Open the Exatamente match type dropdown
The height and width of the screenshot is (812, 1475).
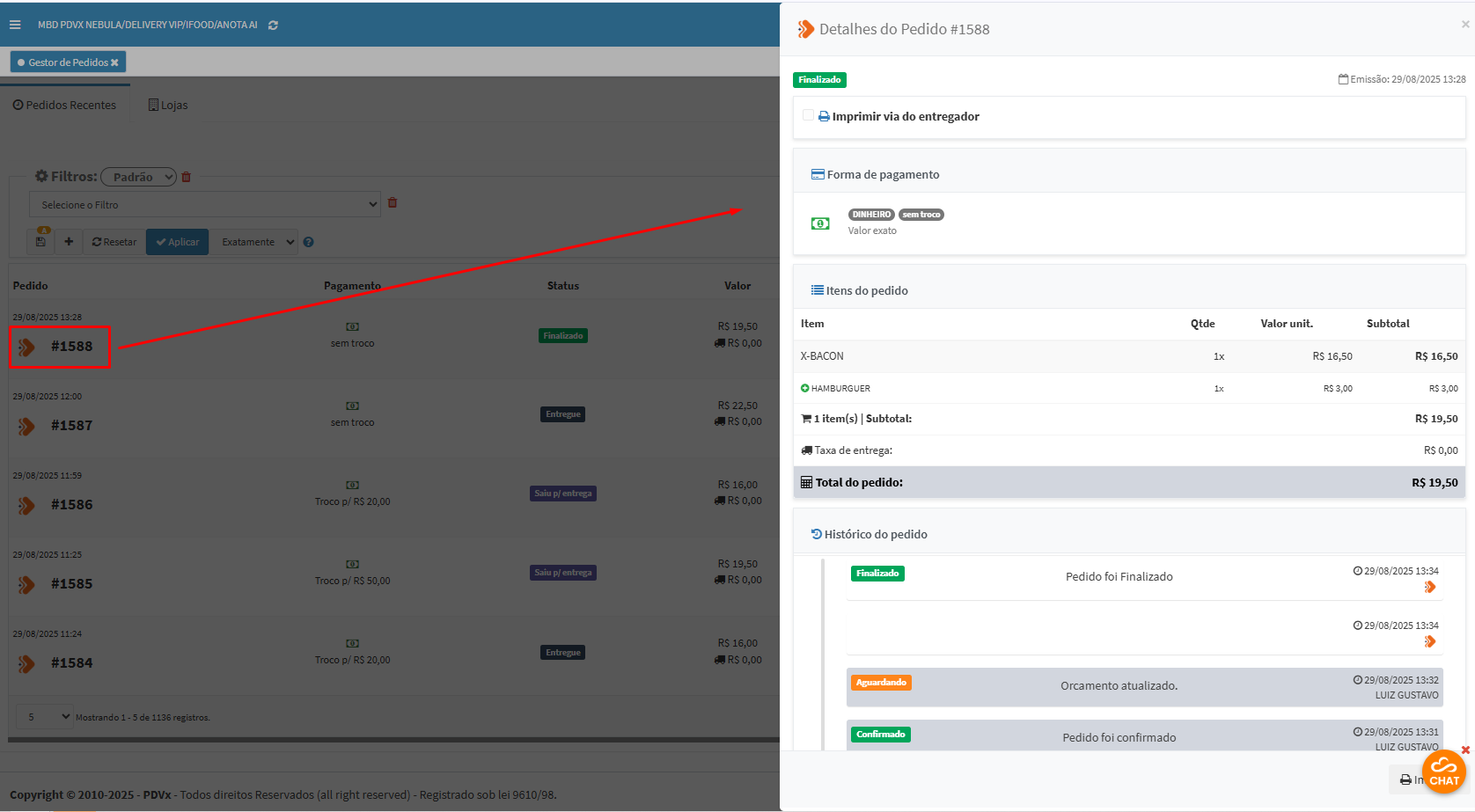tap(256, 242)
